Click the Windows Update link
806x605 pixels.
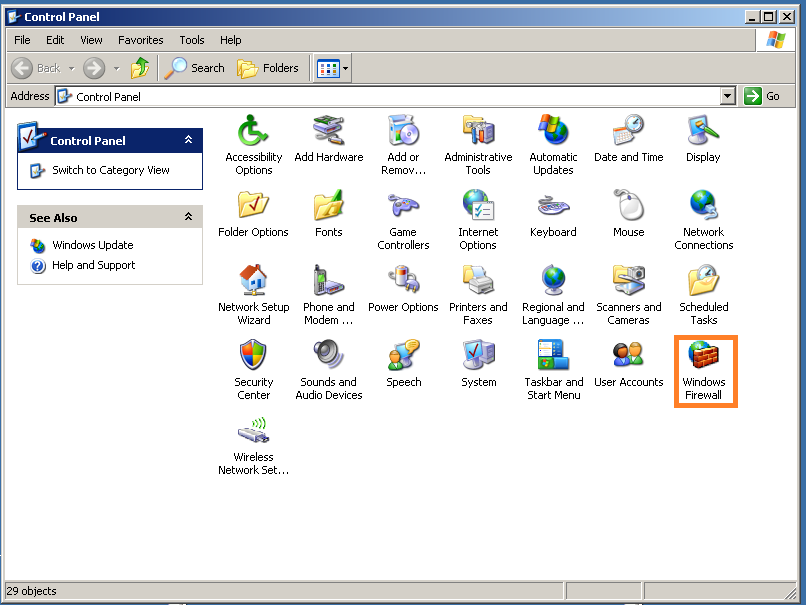coord(92,245)
